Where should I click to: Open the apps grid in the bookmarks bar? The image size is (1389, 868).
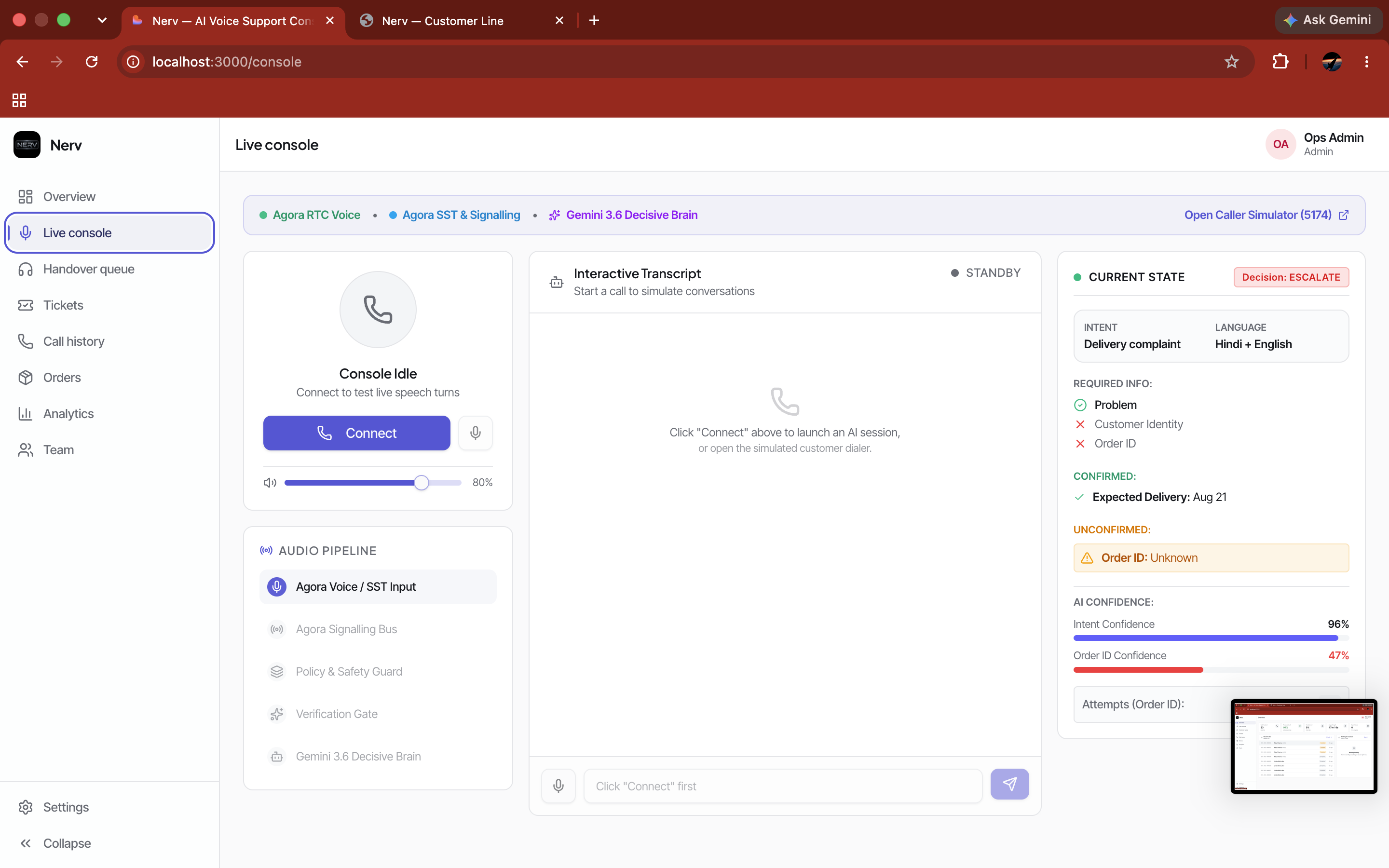click(x=19, y=100)
